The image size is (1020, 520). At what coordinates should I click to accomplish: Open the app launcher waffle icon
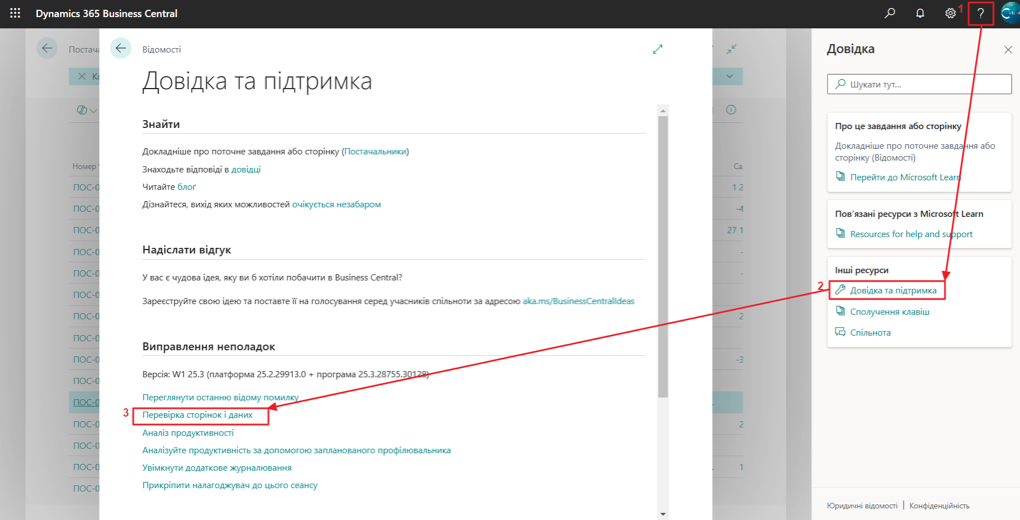click(15, 14)
